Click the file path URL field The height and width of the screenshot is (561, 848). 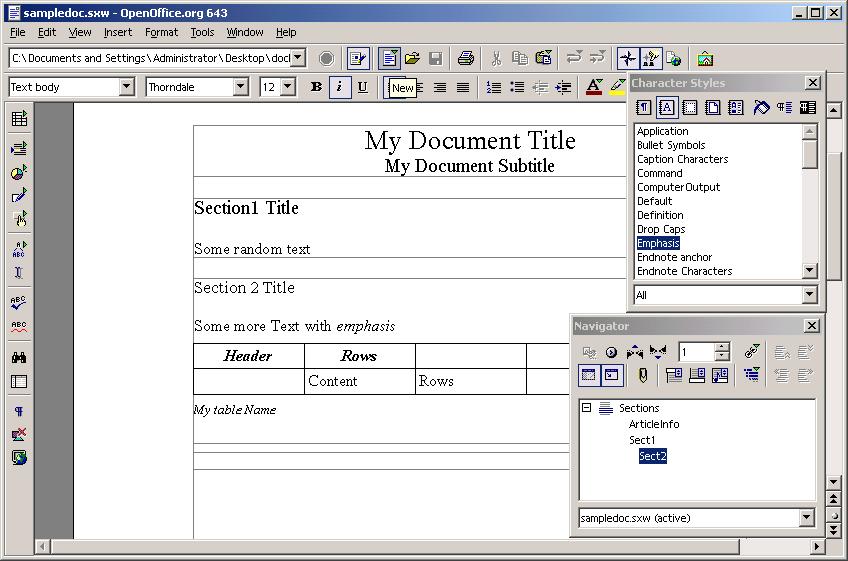pos(150,58)
